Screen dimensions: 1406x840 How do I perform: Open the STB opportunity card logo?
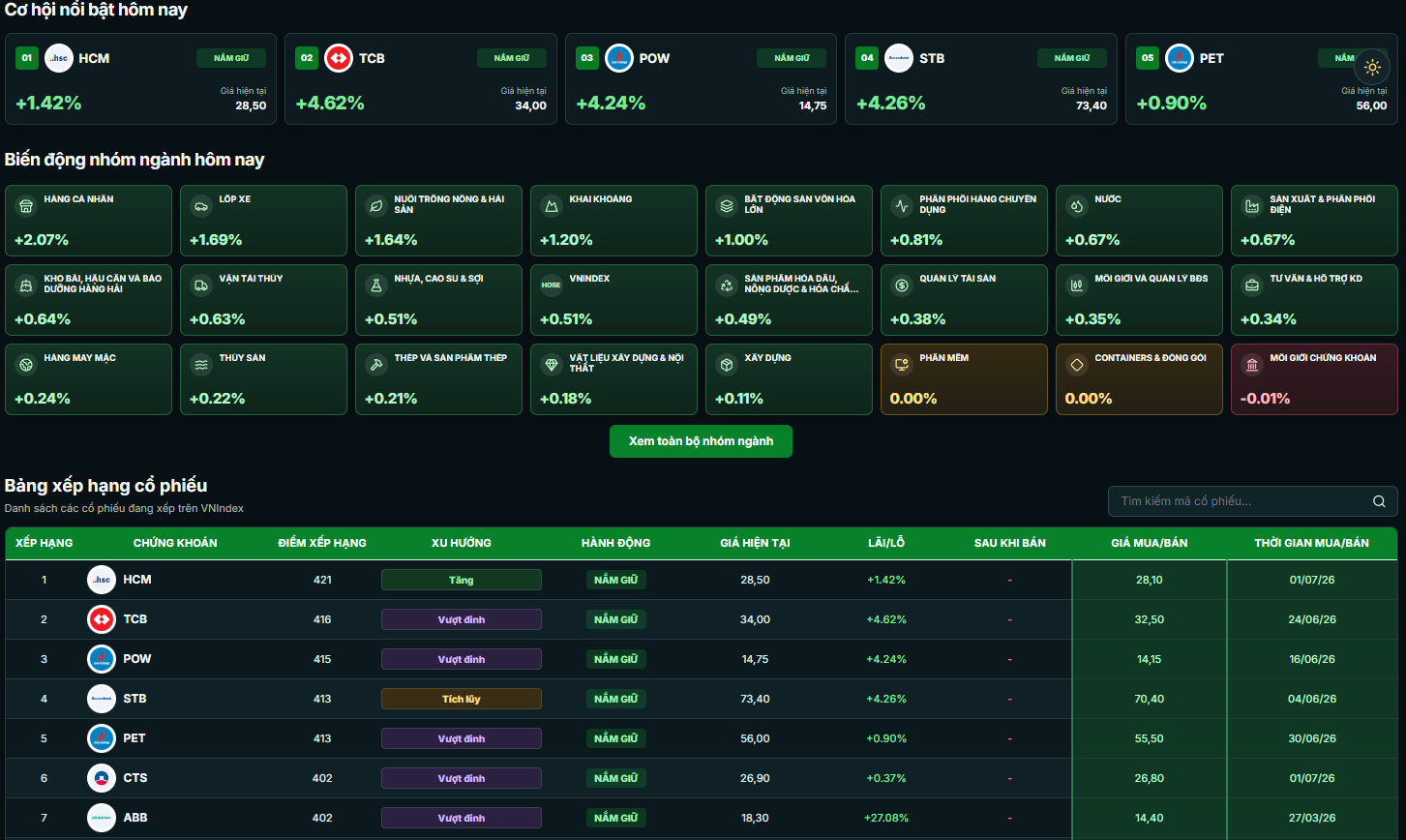(899, 58)
